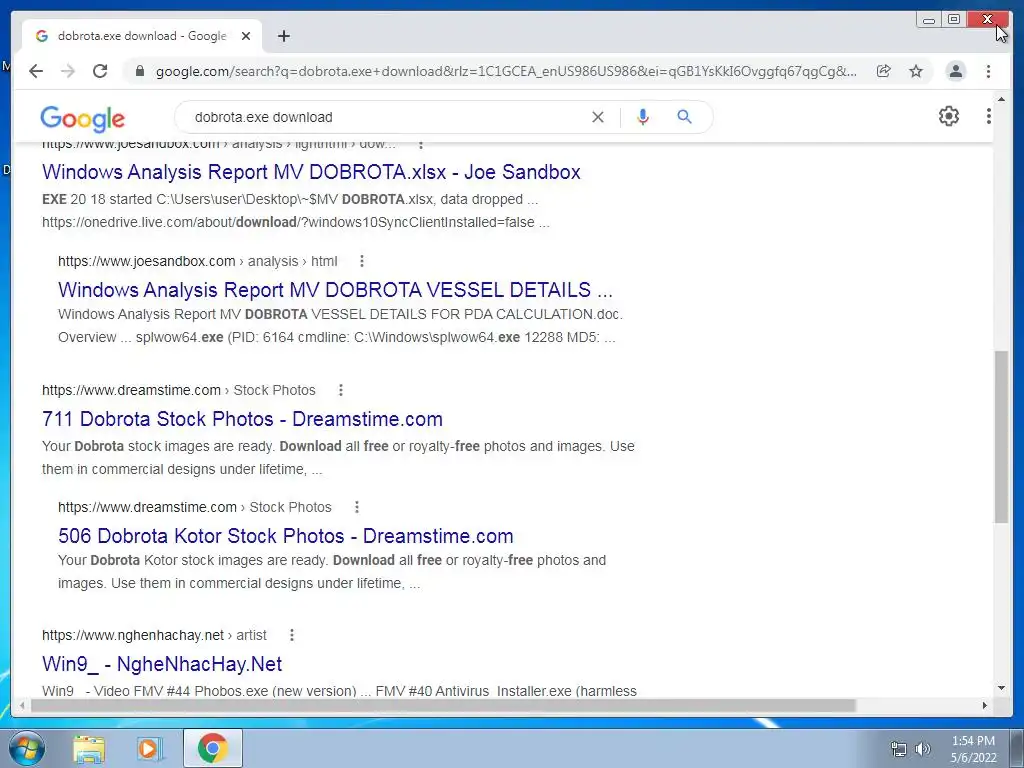Click the horizontal scroll right arrow

tap(985, 705)
